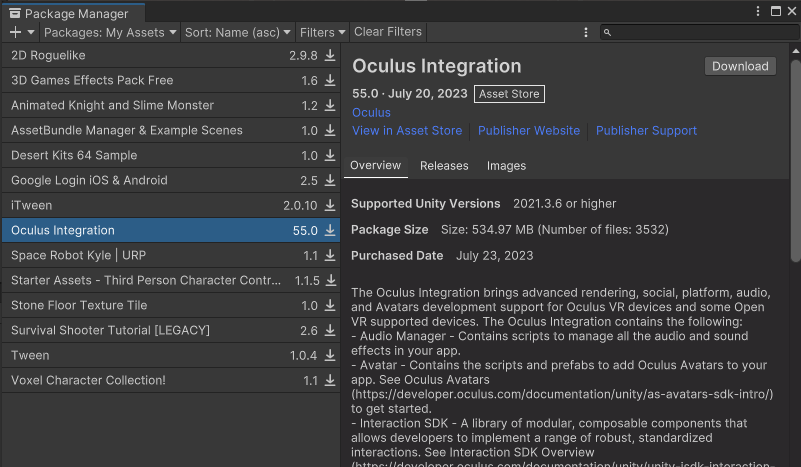Click download icon for Survival Shooter Tutorial
Viewport: 801px width, 467px height.
point(330,331)
